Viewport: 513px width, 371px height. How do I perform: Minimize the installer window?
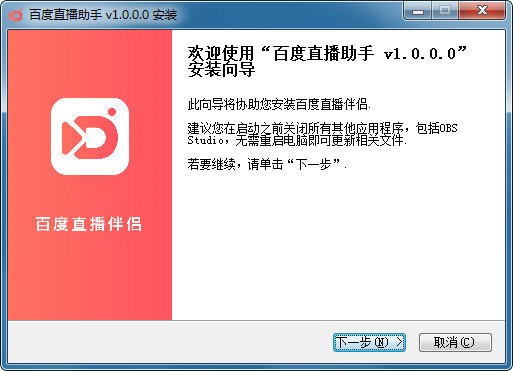418,10
